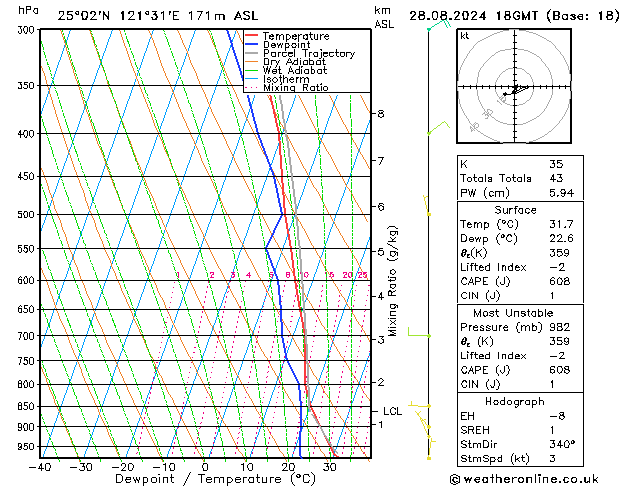Click the wind barb near 400 hPa
This screenshot has width=629, height=486.
click(435, 129)
